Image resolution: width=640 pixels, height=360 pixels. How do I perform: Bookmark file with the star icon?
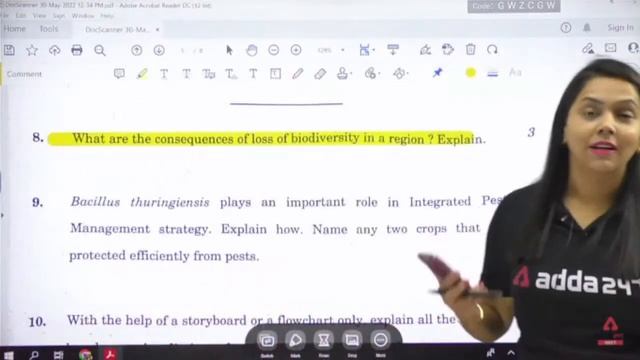(x=32, y=50)
